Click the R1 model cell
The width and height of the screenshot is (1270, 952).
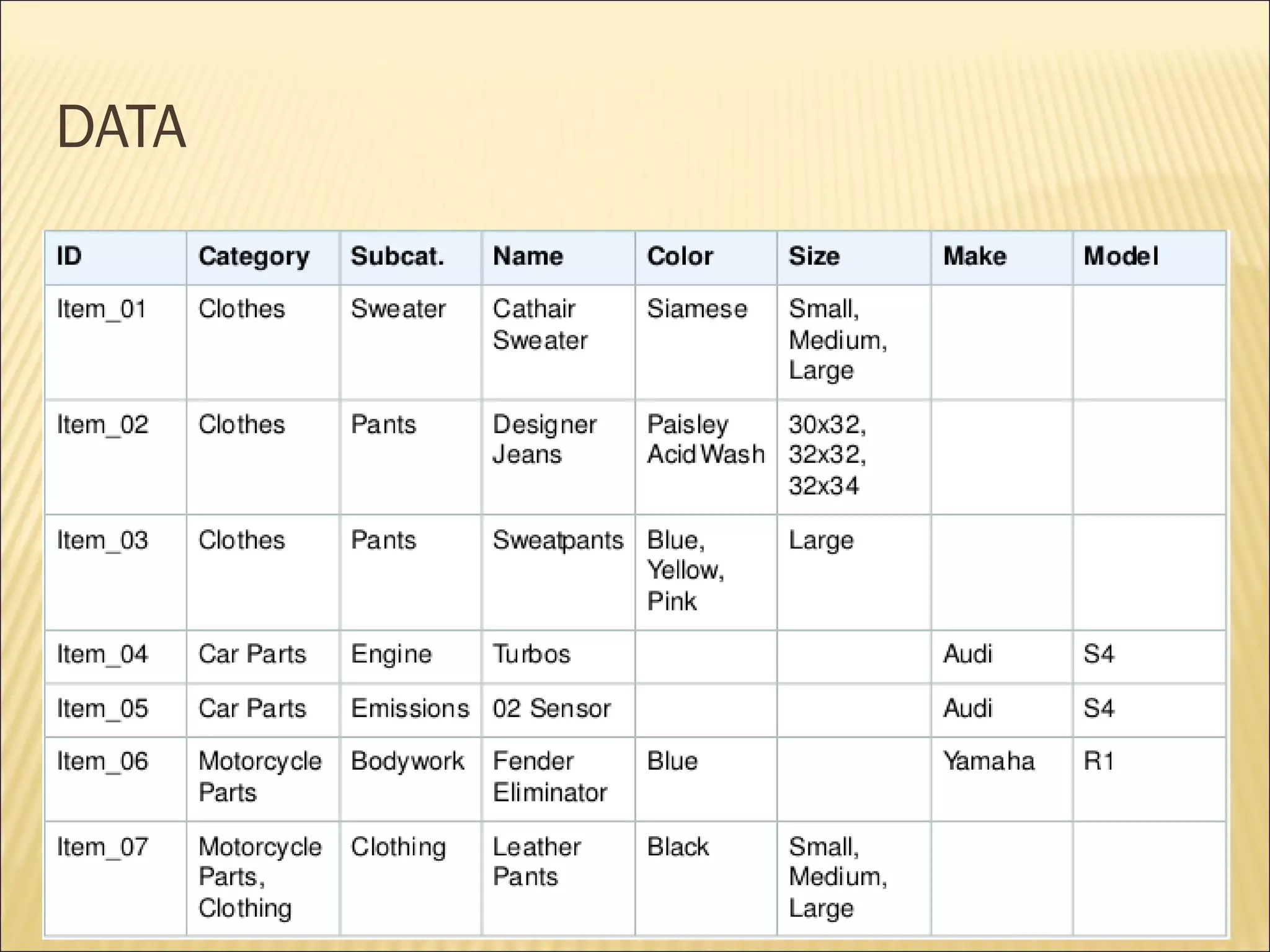(1099, 762)
